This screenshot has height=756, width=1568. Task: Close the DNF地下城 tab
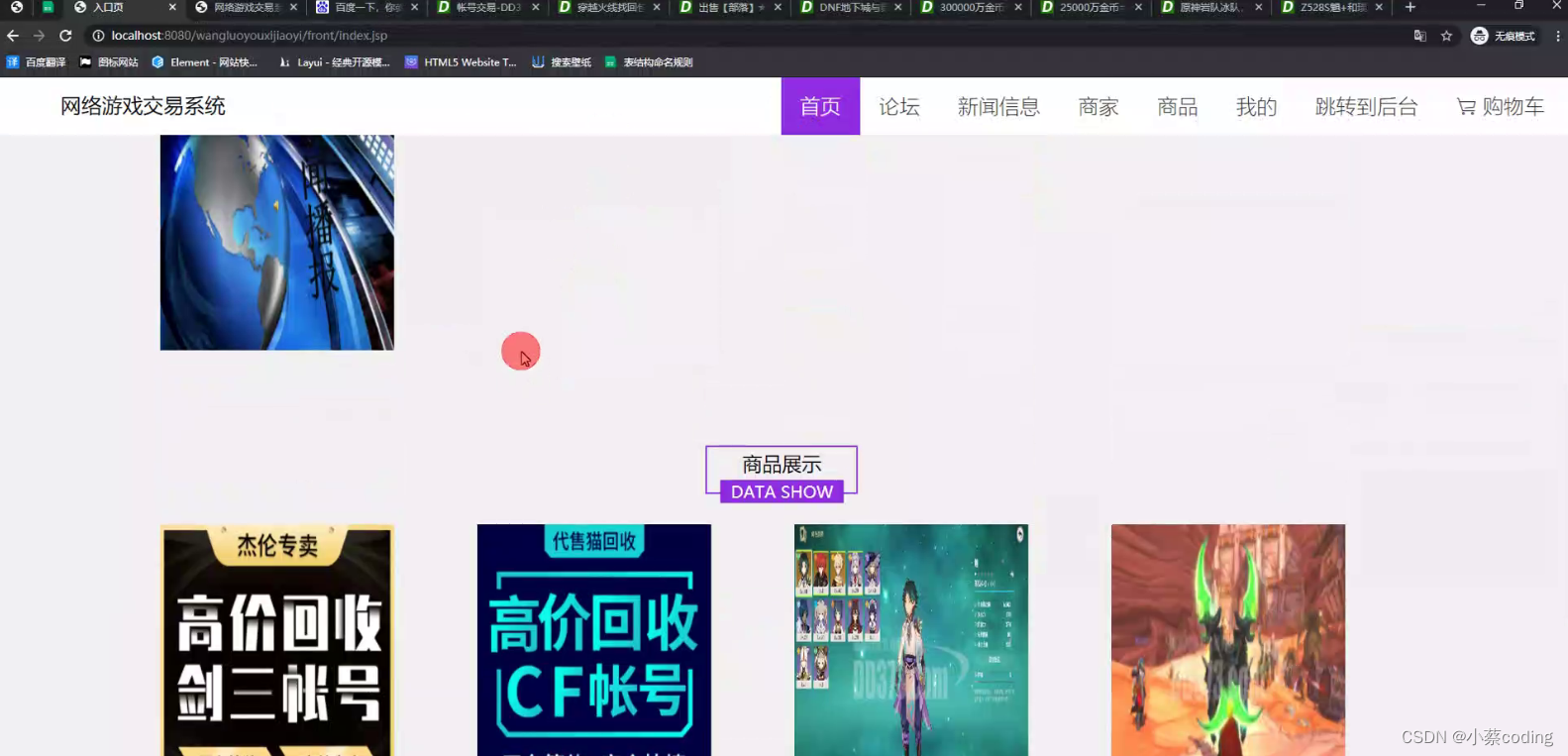898,7
